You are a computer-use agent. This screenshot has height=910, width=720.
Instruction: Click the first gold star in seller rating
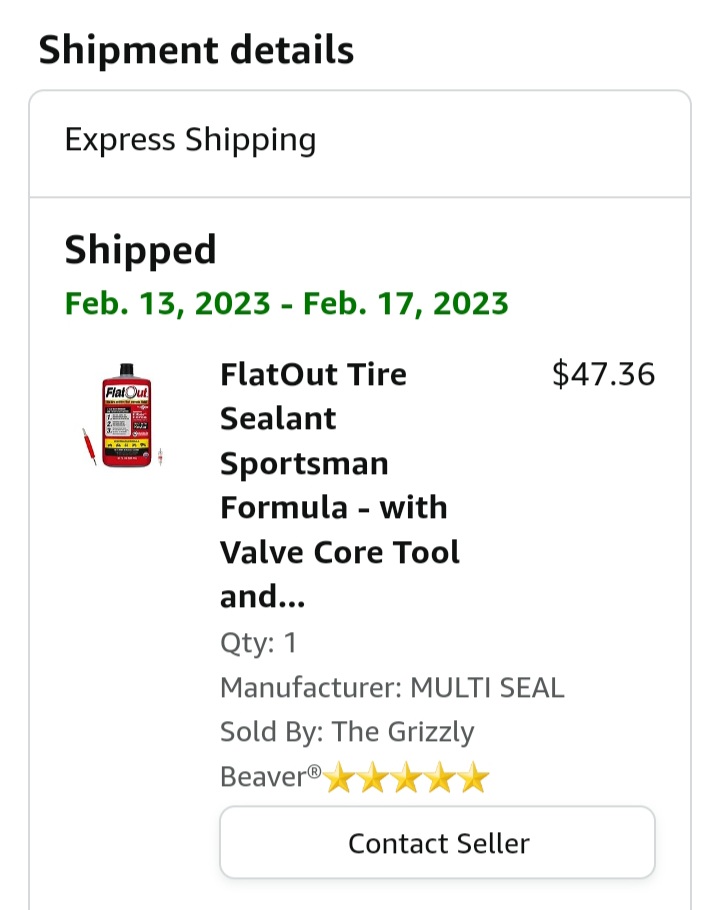click(338, 777)
